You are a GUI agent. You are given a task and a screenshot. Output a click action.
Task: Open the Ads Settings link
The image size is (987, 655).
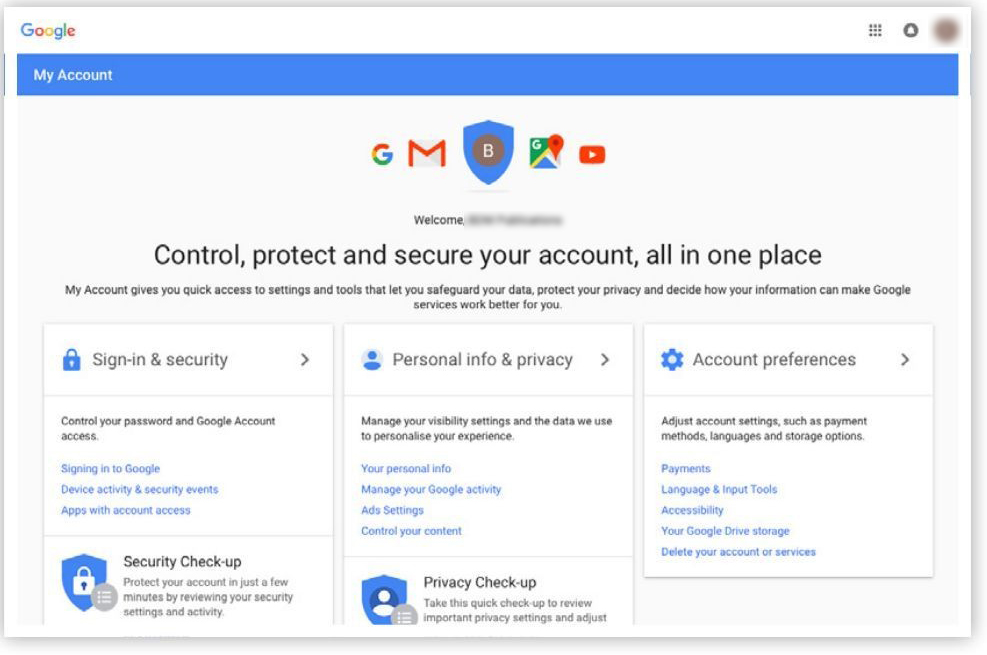pos(392,511)
